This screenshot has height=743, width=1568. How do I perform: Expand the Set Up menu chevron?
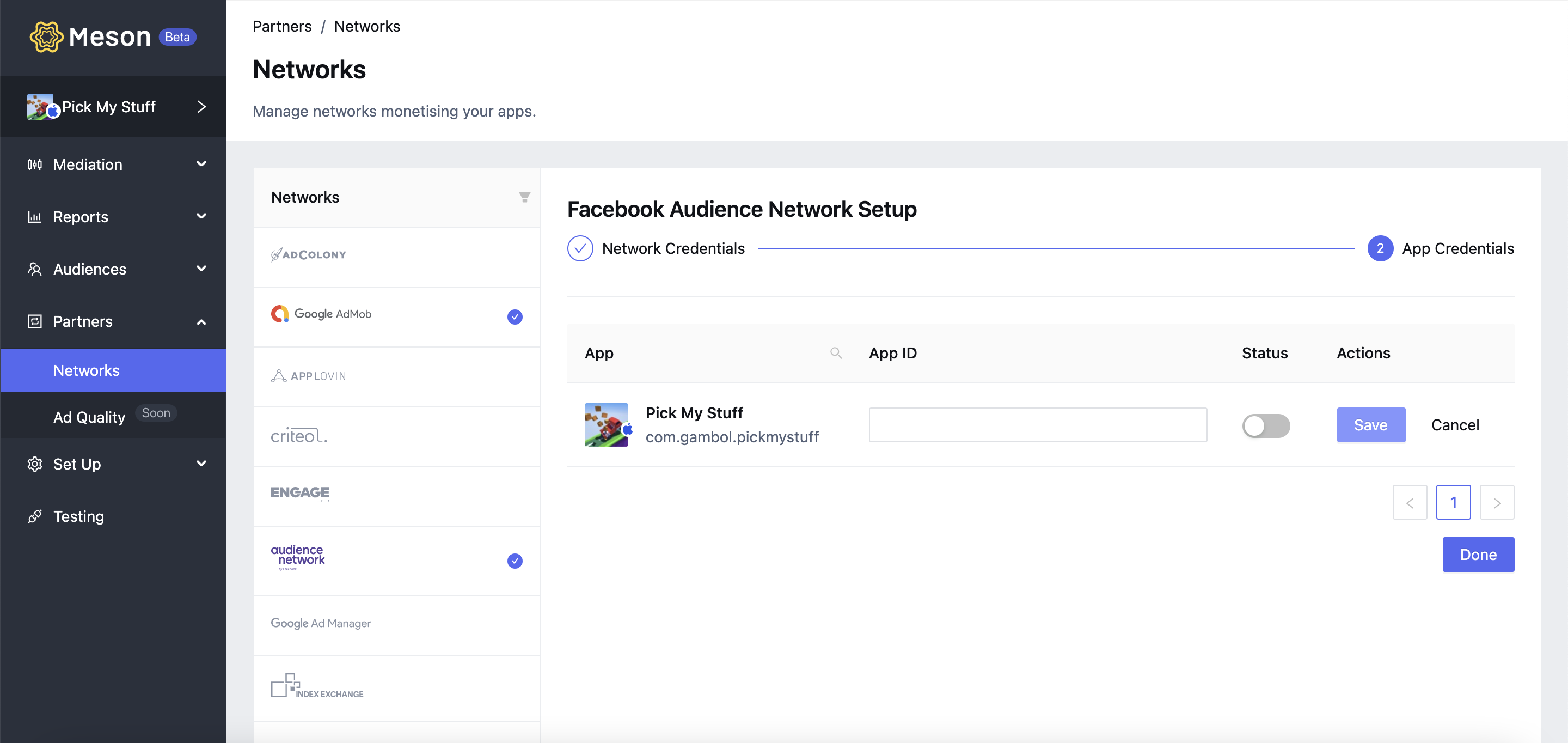[201, 464]
